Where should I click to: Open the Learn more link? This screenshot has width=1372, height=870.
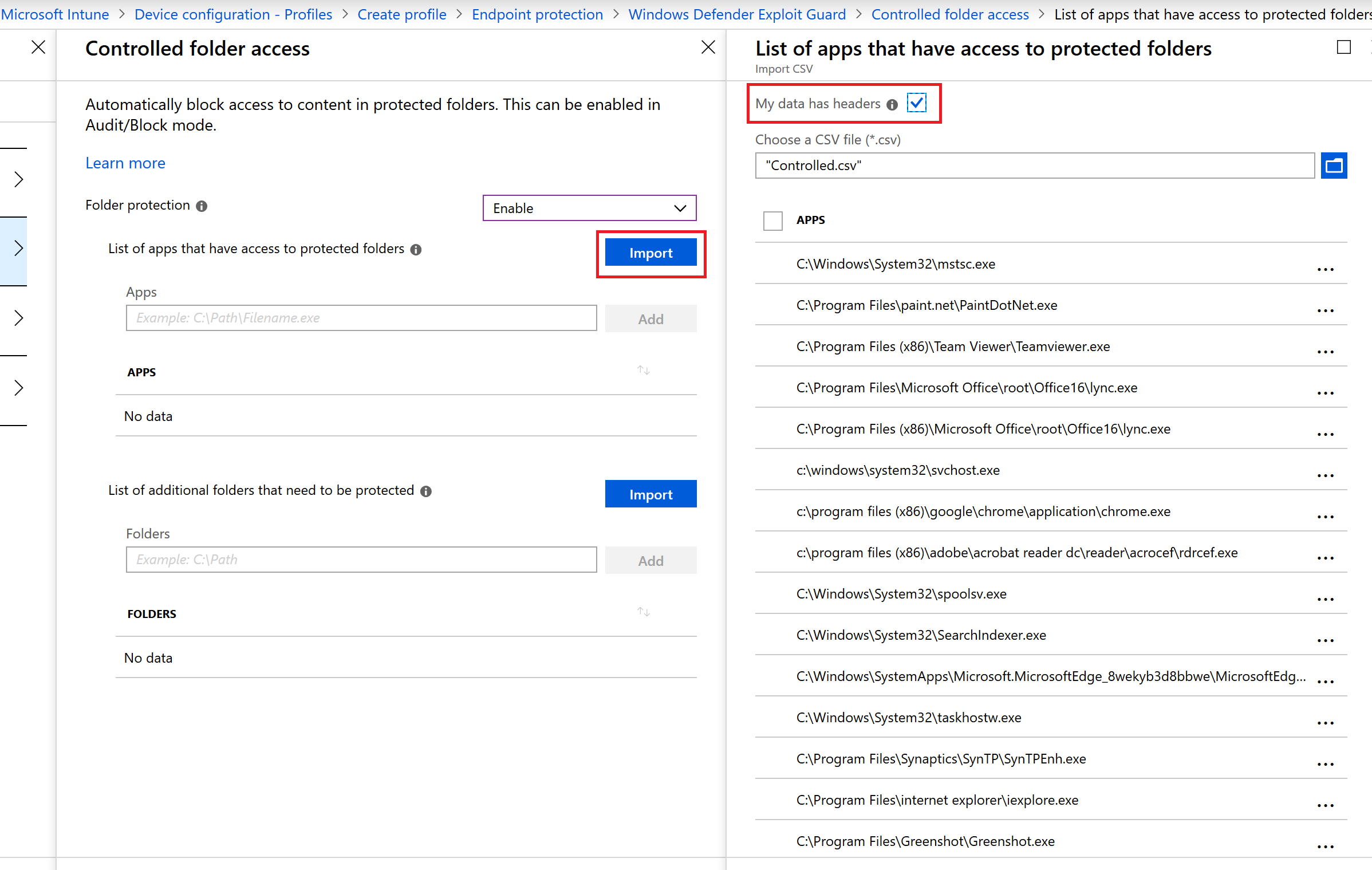tap(125, 163)
